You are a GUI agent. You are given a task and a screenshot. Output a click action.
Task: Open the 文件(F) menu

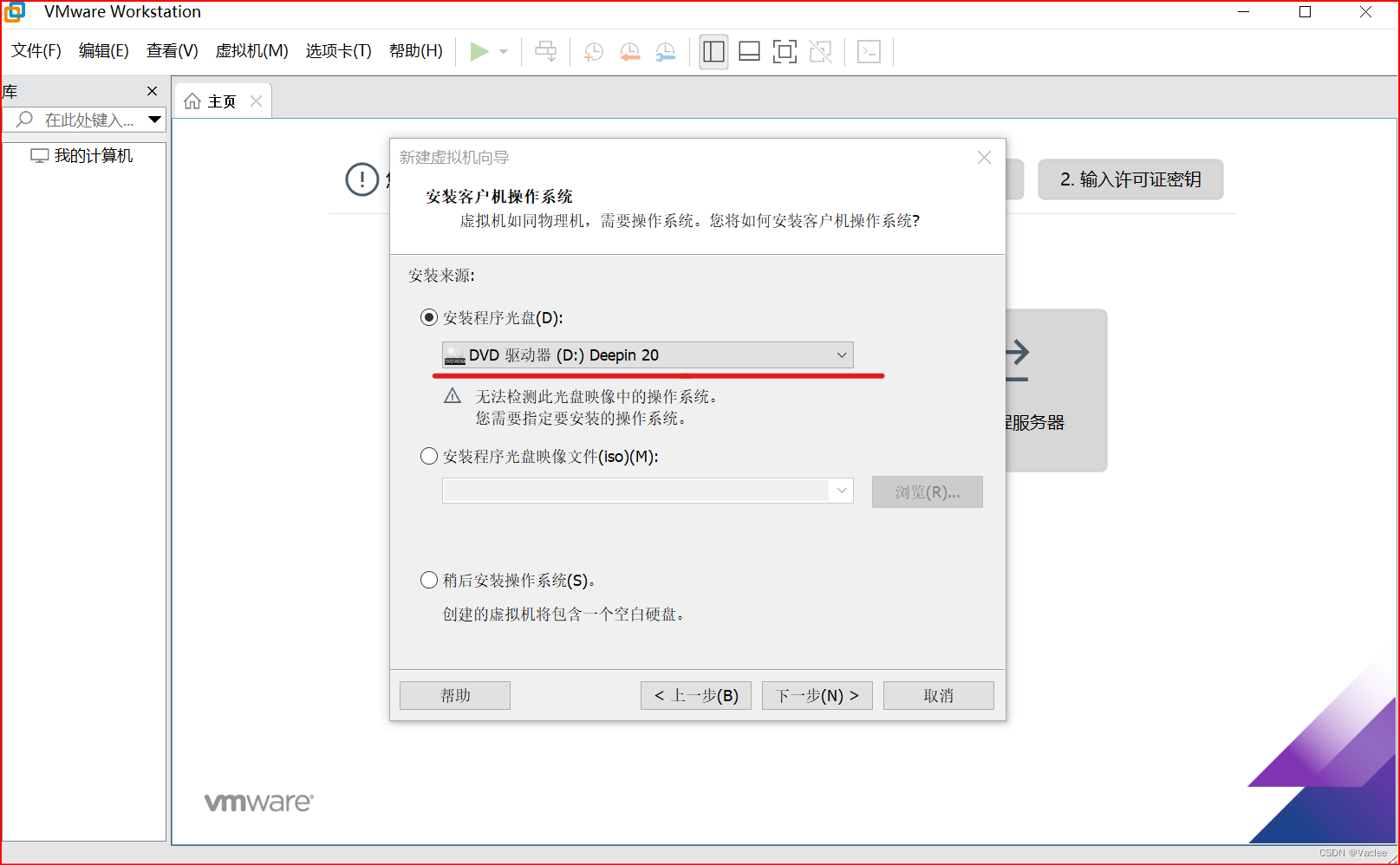pyautogui.click(x=36, y=51)
